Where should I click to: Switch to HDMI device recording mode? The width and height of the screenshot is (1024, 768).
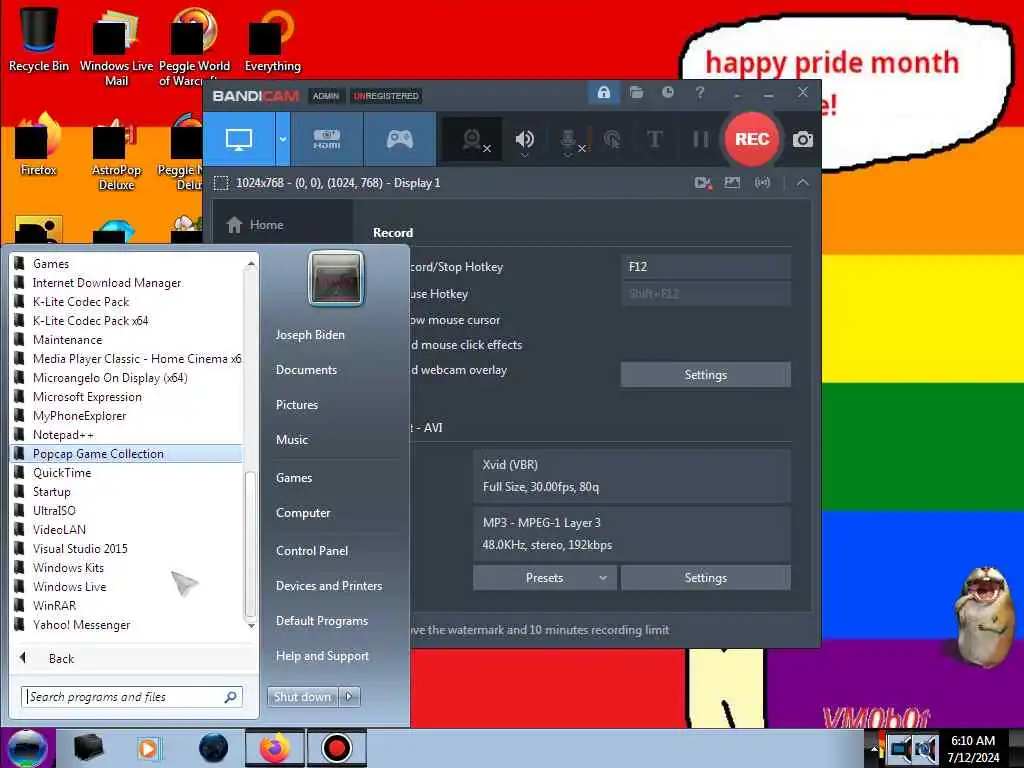(x=327, y=139)
